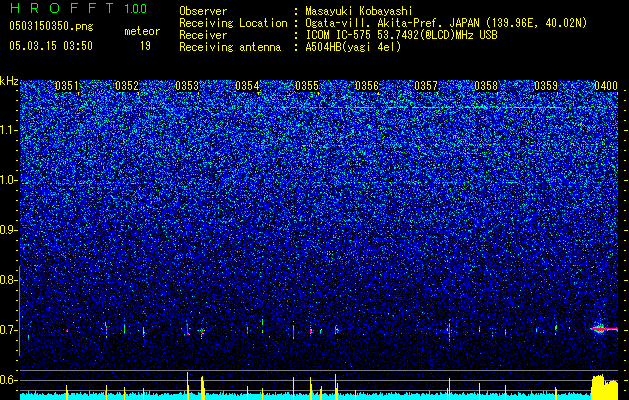Click the 0.9 kHz axis label
Viewport: 629px width, 400px height.
click(9, 230)
